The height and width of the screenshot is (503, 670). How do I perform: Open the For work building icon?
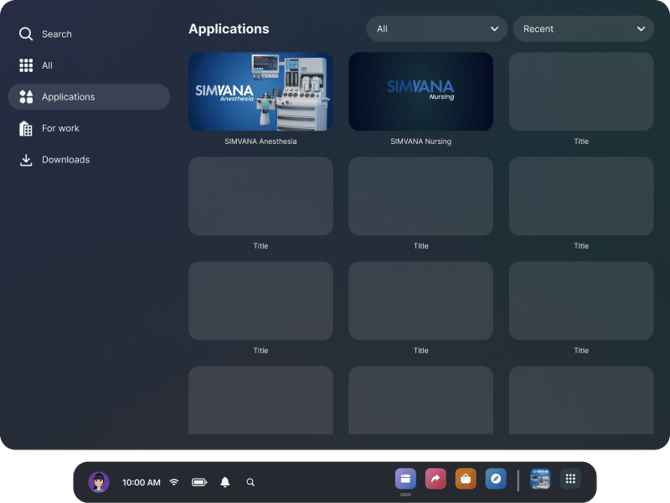point(26,128)
